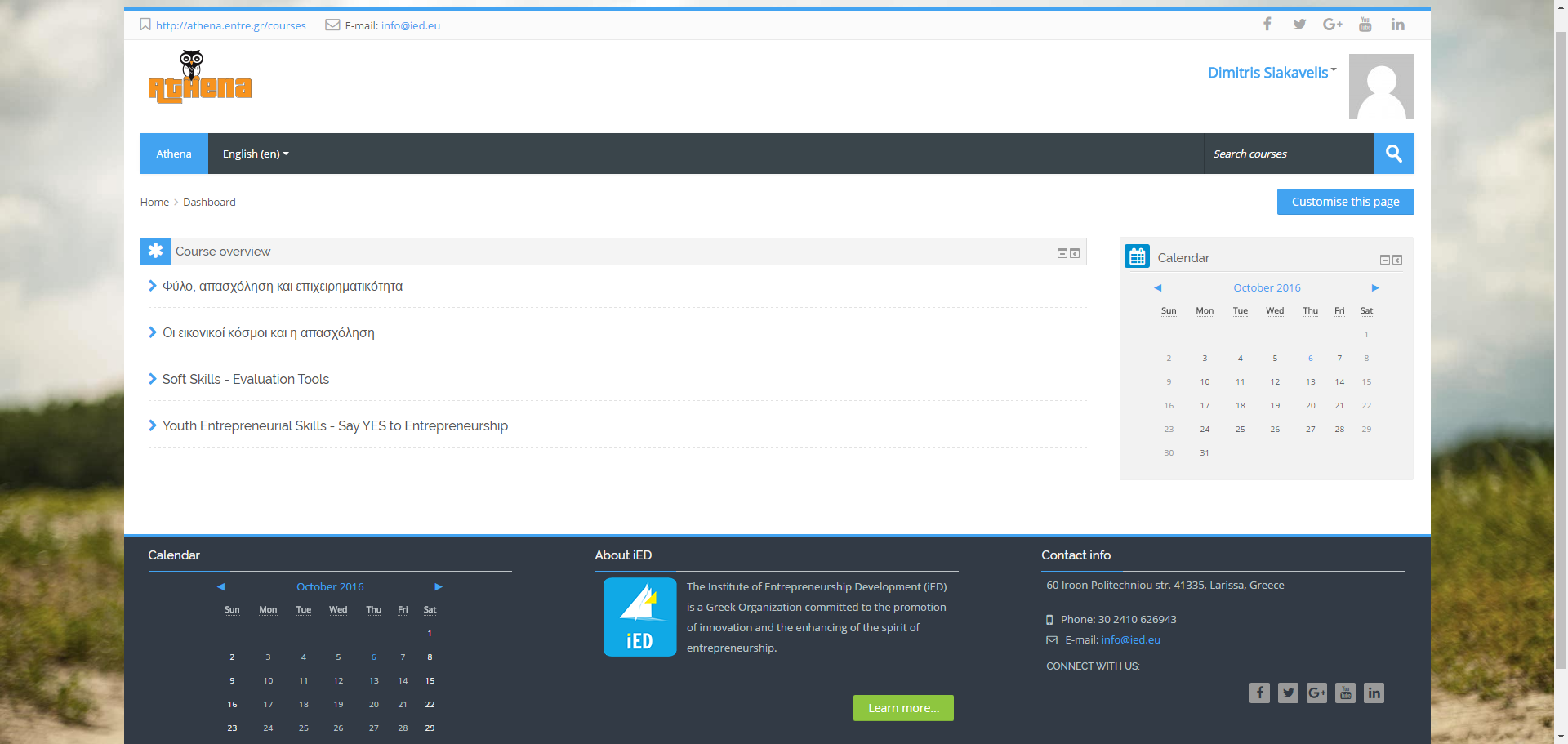This screenshot has width=1568, height=744.
Task: Click the magnifier search button
Action: (x=1393, y=154)
